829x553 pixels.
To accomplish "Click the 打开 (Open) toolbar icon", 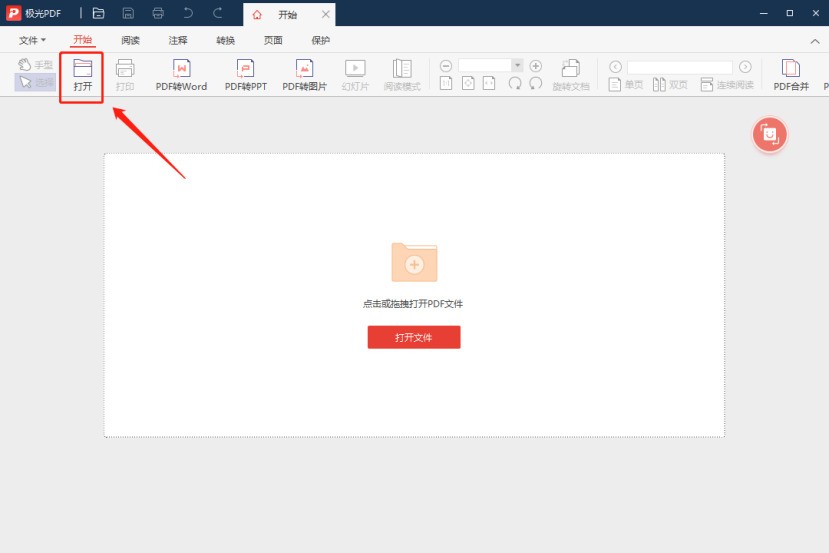I will point(82,74).
